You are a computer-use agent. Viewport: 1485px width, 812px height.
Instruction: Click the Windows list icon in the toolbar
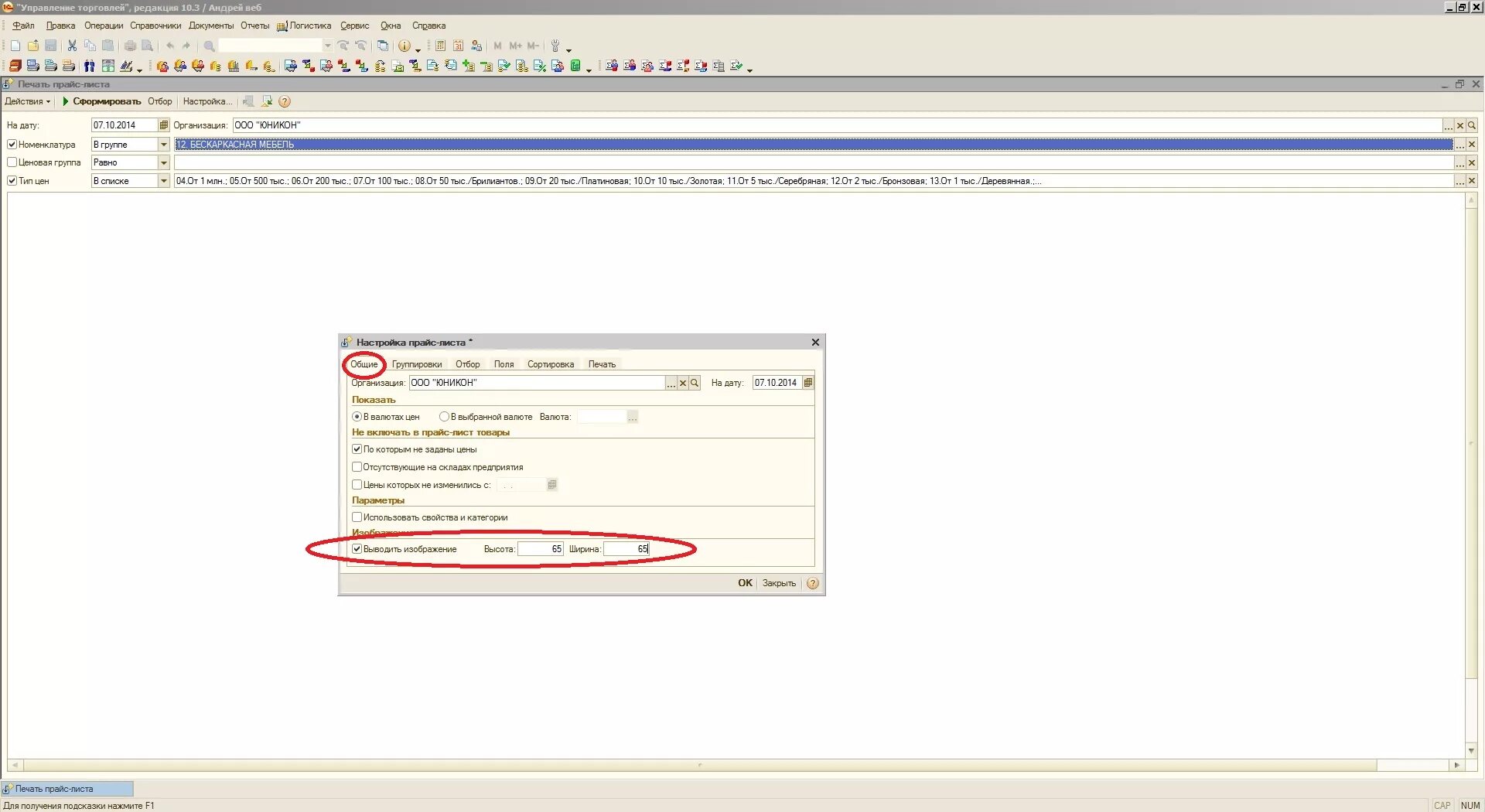click(382, 46)
